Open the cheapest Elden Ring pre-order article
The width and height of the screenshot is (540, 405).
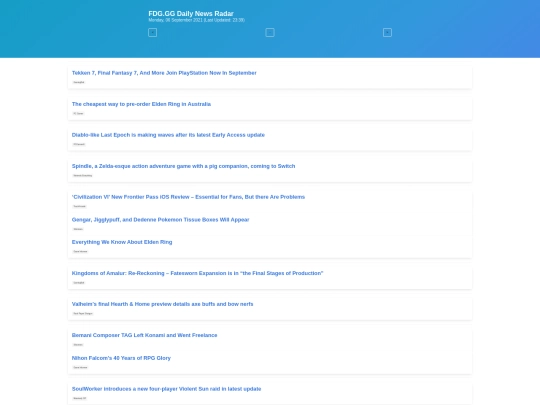(x=141, y=104)
